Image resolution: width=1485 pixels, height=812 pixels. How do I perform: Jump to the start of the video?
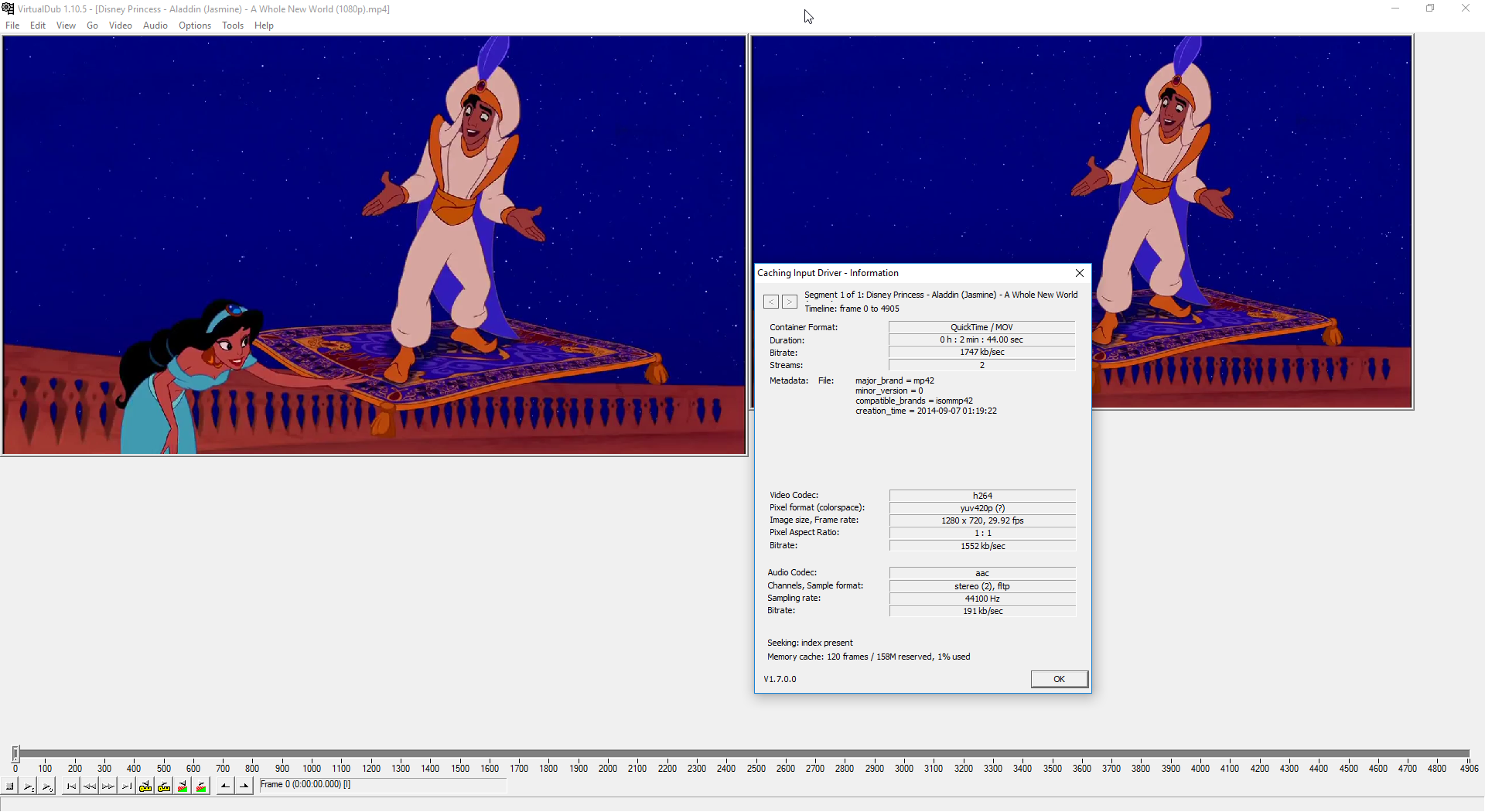pyautogui.click(x=71, y=786)
